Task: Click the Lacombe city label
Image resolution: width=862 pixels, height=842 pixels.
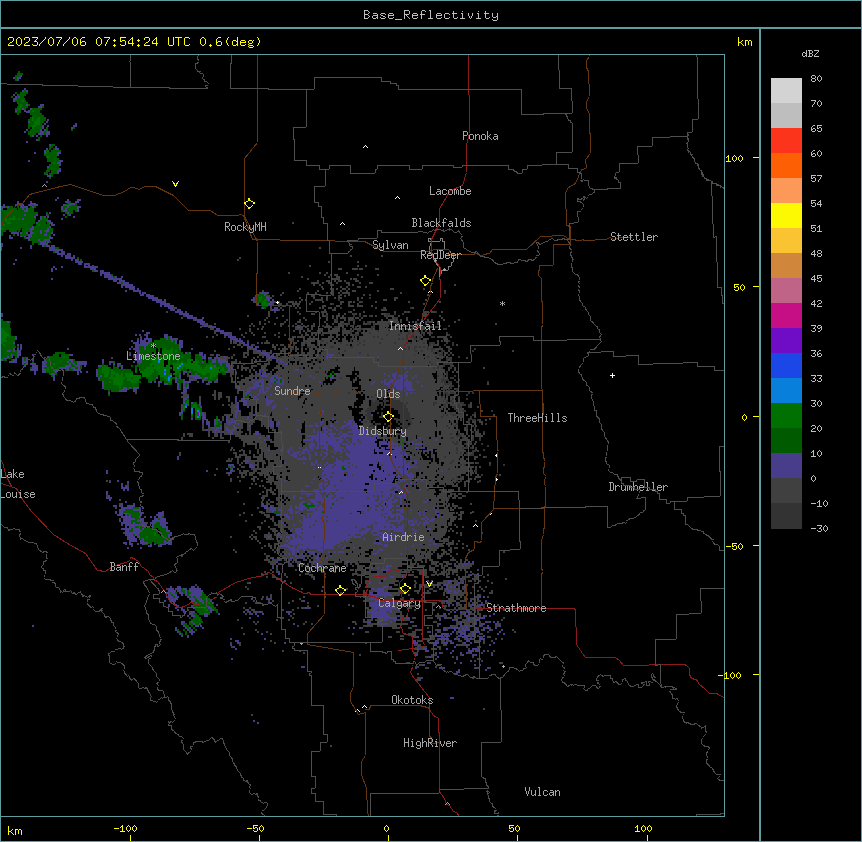Action: click(x=450, y=191)
